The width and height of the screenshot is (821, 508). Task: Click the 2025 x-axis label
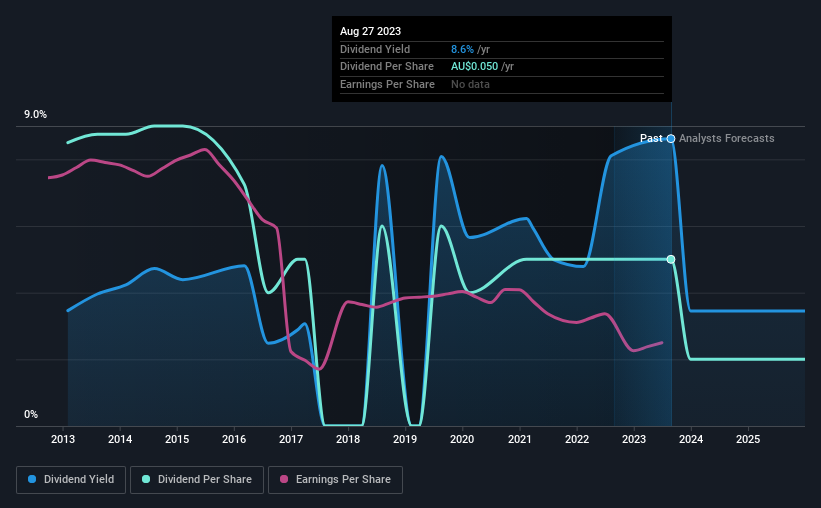click(x=748, y=439)
